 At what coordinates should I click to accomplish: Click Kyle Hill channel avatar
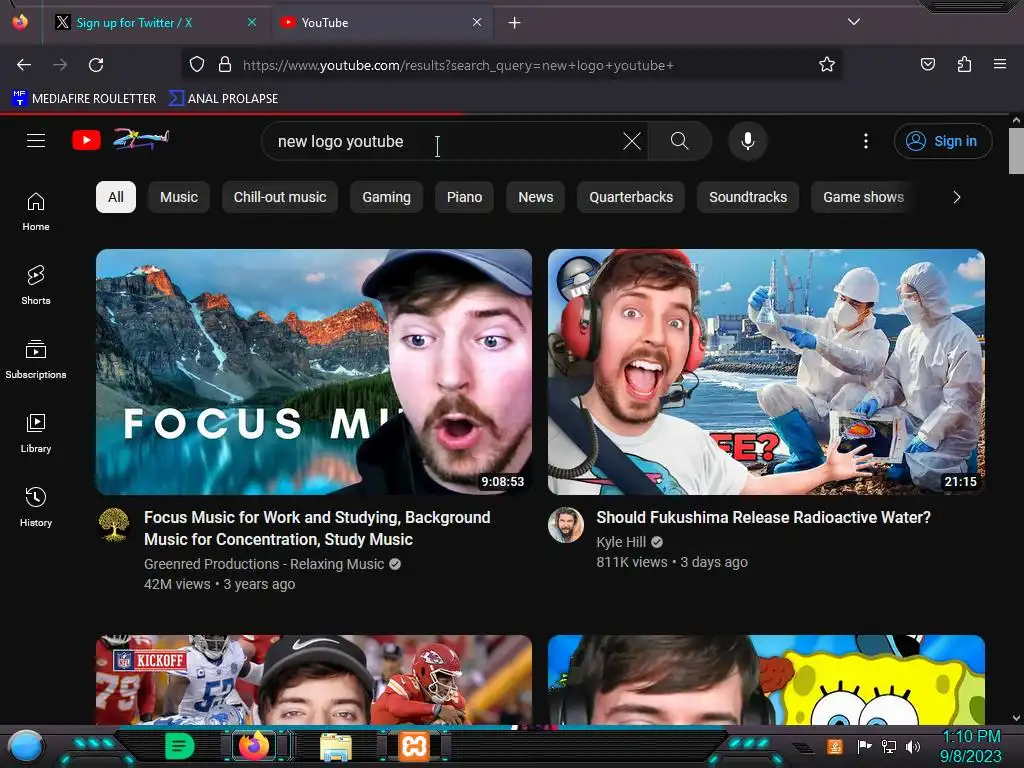(x=566, y=525)
